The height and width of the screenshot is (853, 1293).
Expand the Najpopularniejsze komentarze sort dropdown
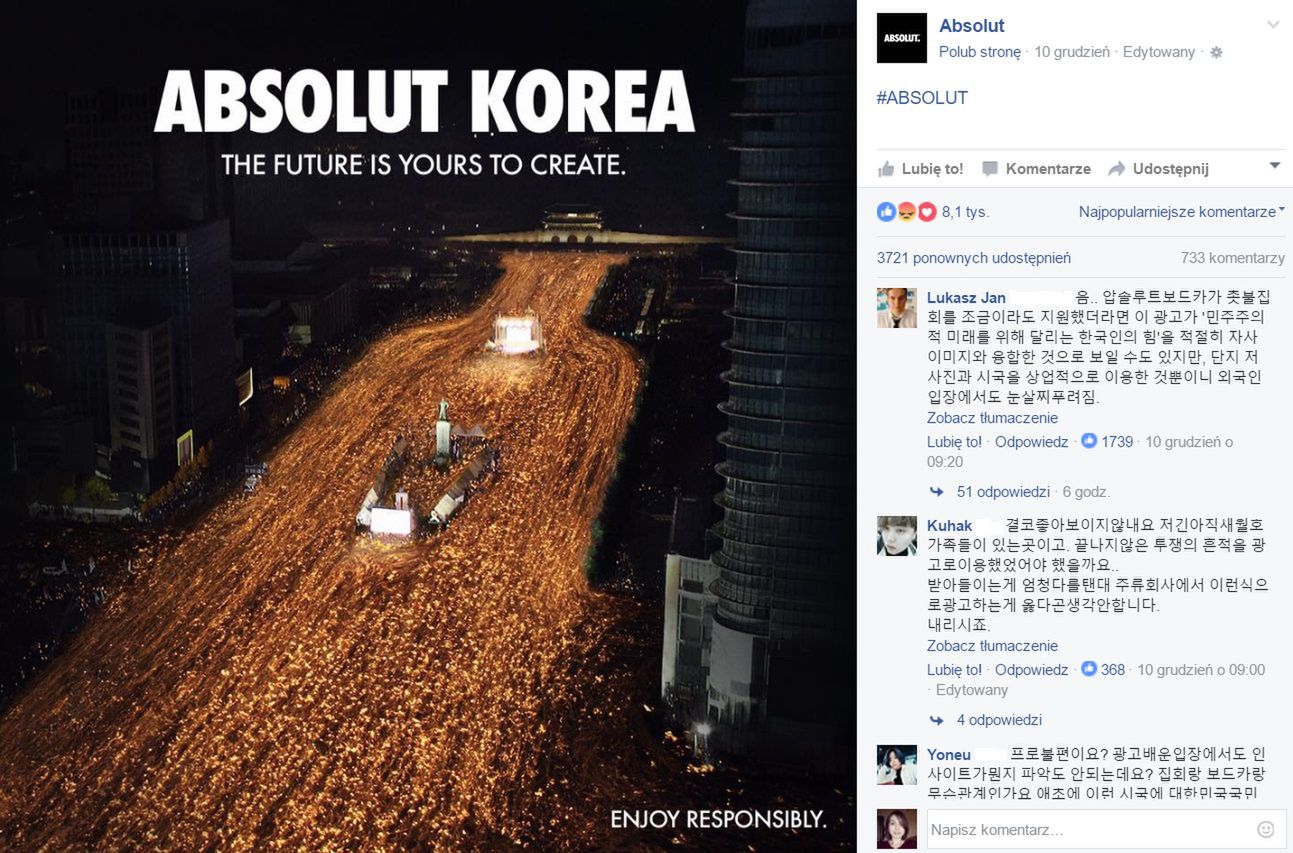pos(1181,212)
